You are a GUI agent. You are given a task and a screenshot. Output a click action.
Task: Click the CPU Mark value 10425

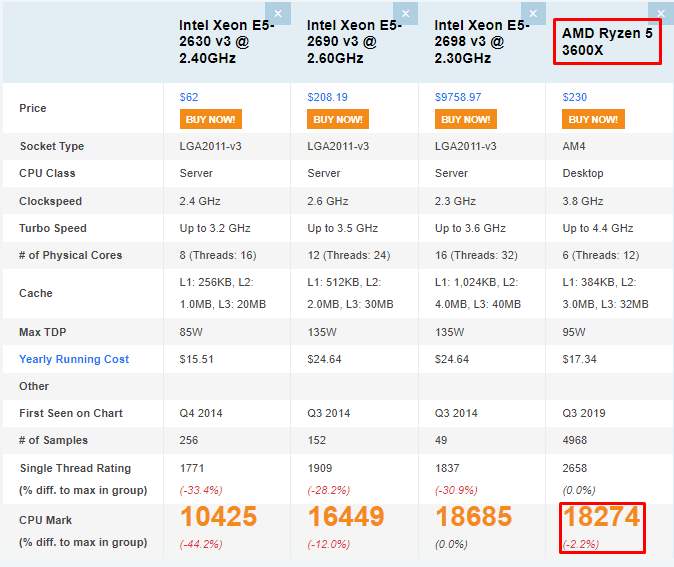tap(218, 516)
